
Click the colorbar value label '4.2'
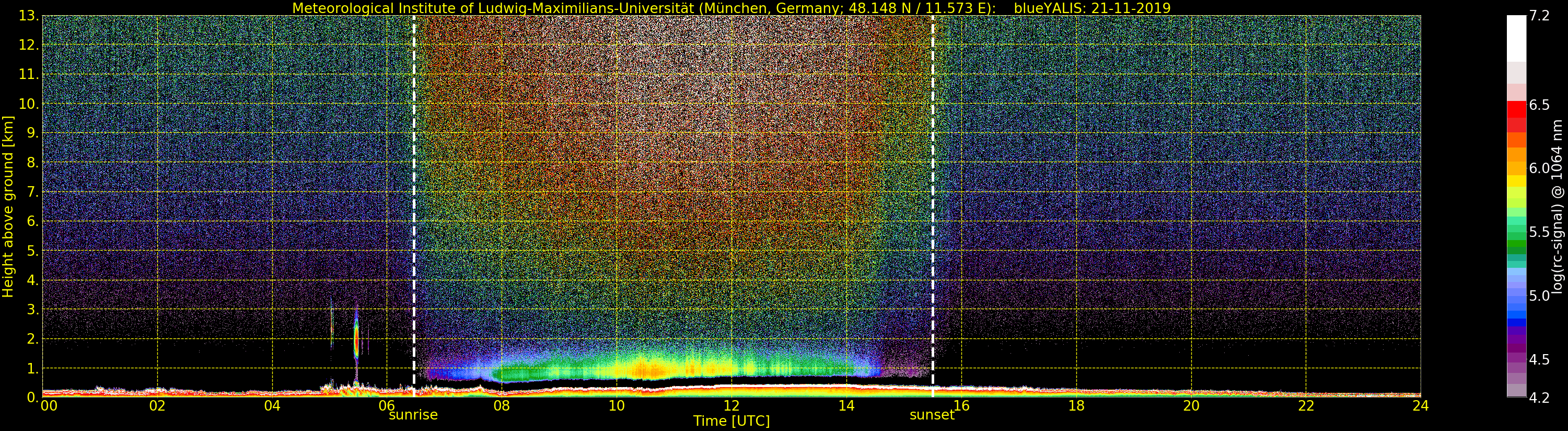1539,398
